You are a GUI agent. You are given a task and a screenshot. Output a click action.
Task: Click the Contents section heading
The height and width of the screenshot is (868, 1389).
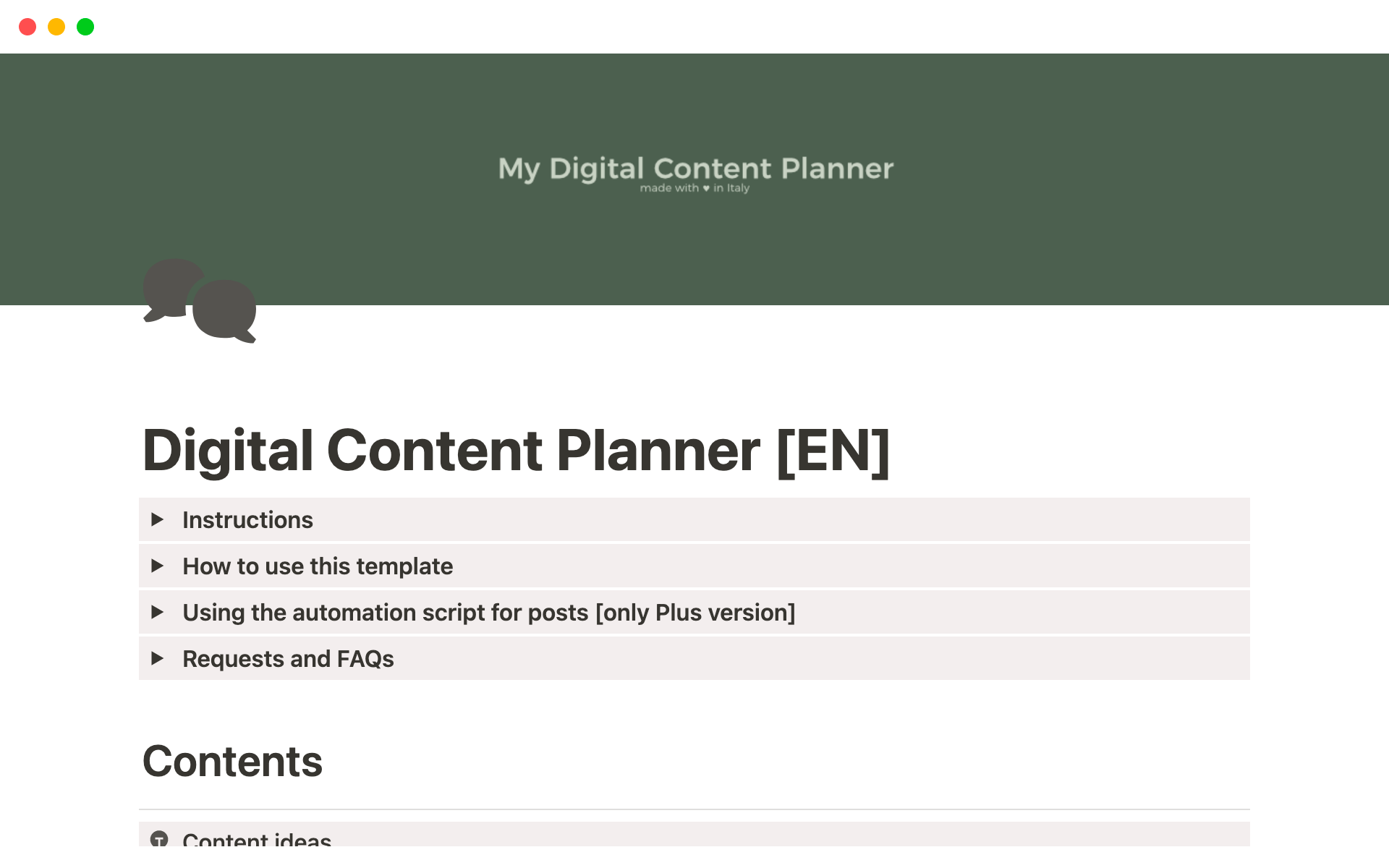pos(232,762)
